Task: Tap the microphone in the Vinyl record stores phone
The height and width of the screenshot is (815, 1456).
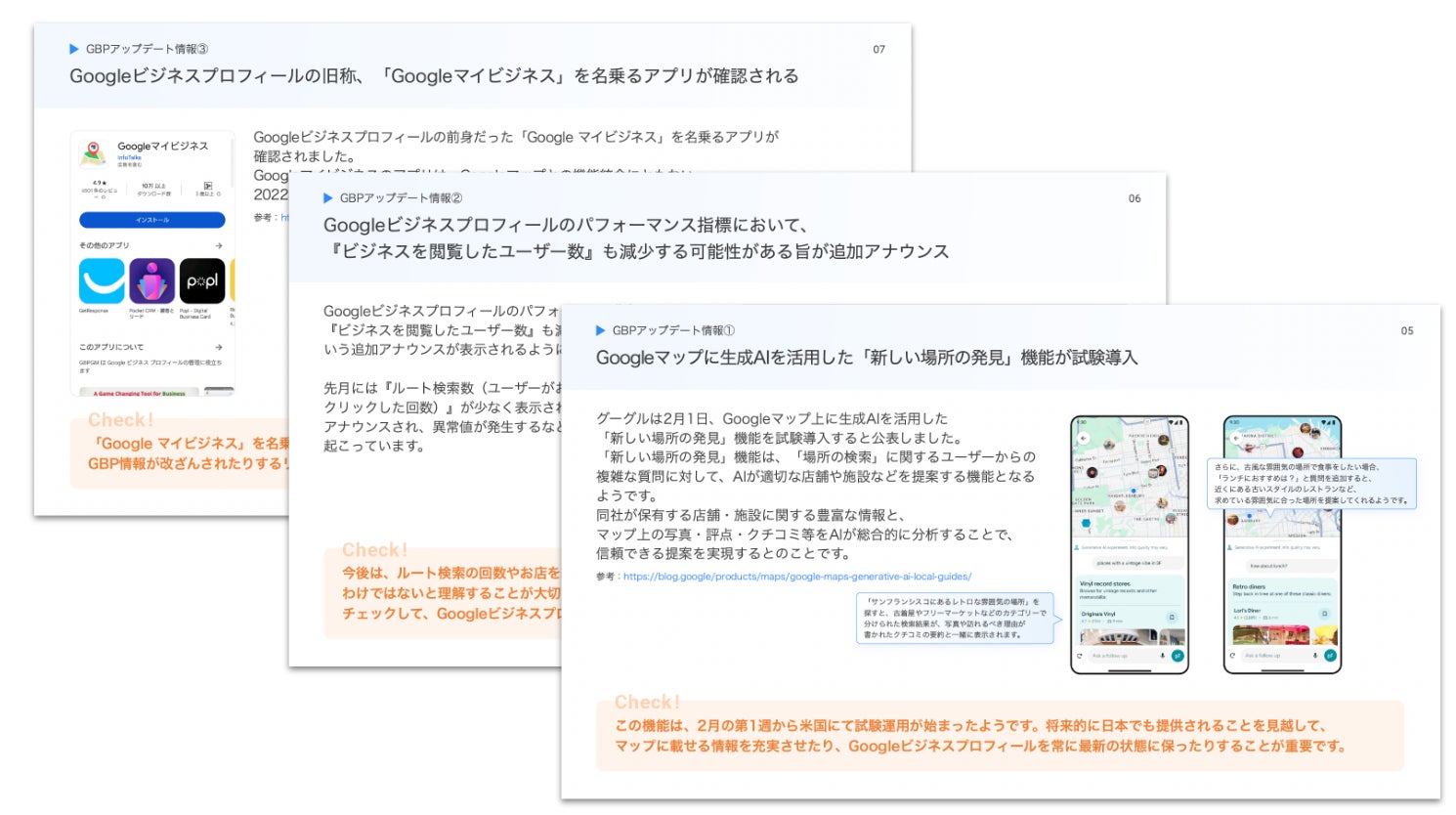Action: tap(1162, 656)
